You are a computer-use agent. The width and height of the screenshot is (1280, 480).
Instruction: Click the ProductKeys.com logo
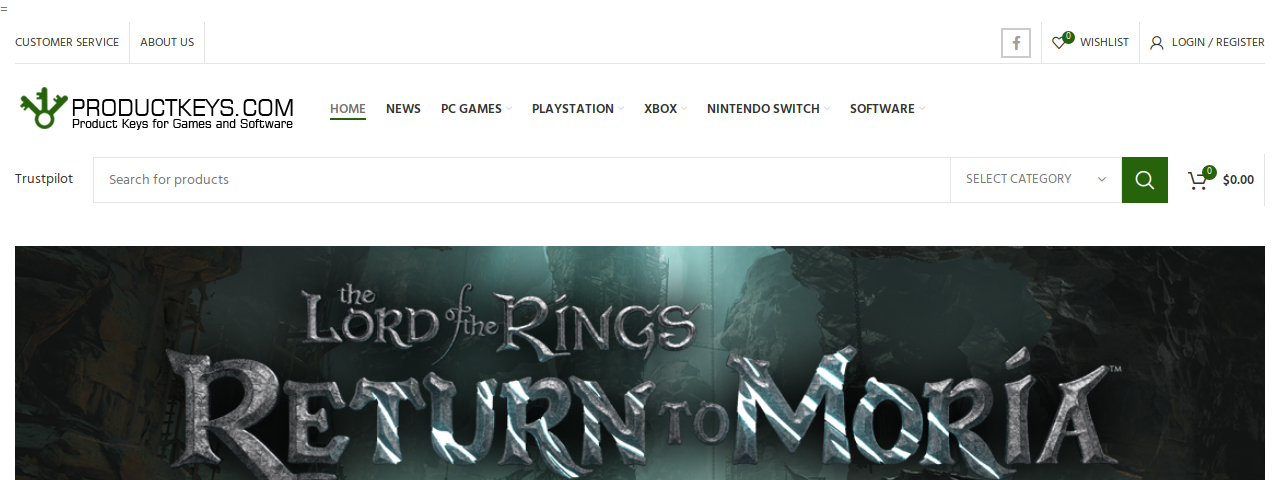[157, 110]
